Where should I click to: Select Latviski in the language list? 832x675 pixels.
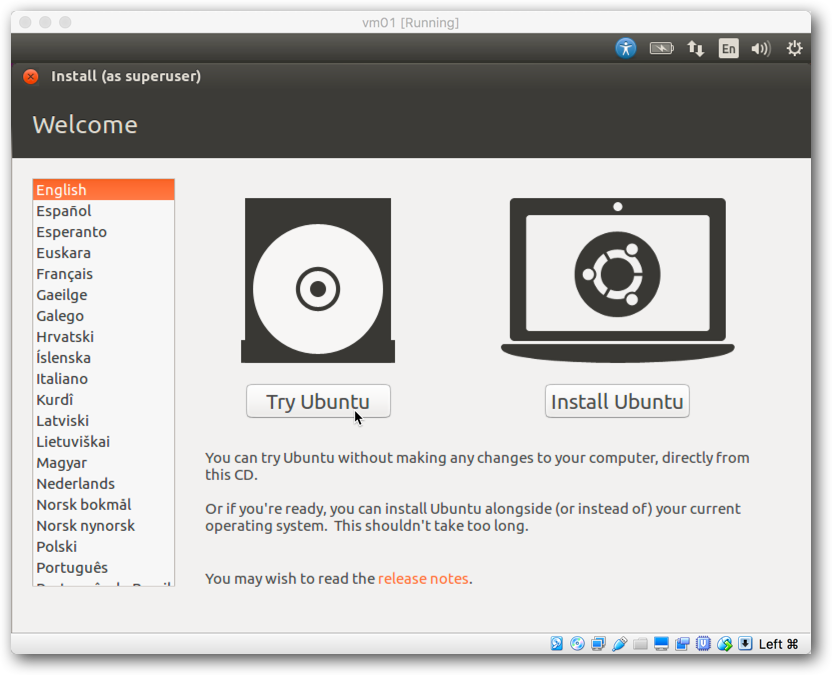(x=103, y=421)
